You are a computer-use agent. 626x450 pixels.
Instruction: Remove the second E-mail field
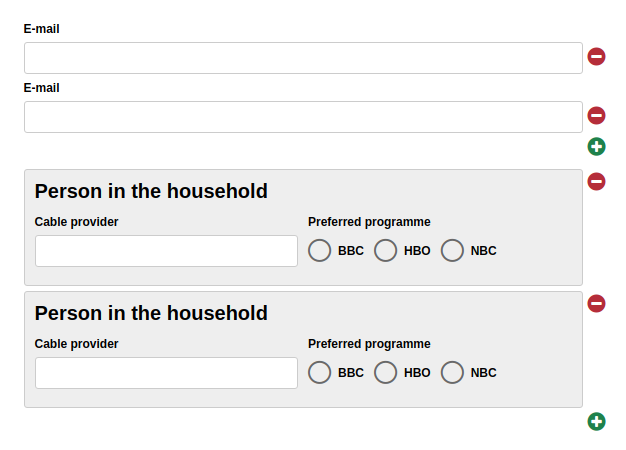pyautogui.click(x=596, y=116)
